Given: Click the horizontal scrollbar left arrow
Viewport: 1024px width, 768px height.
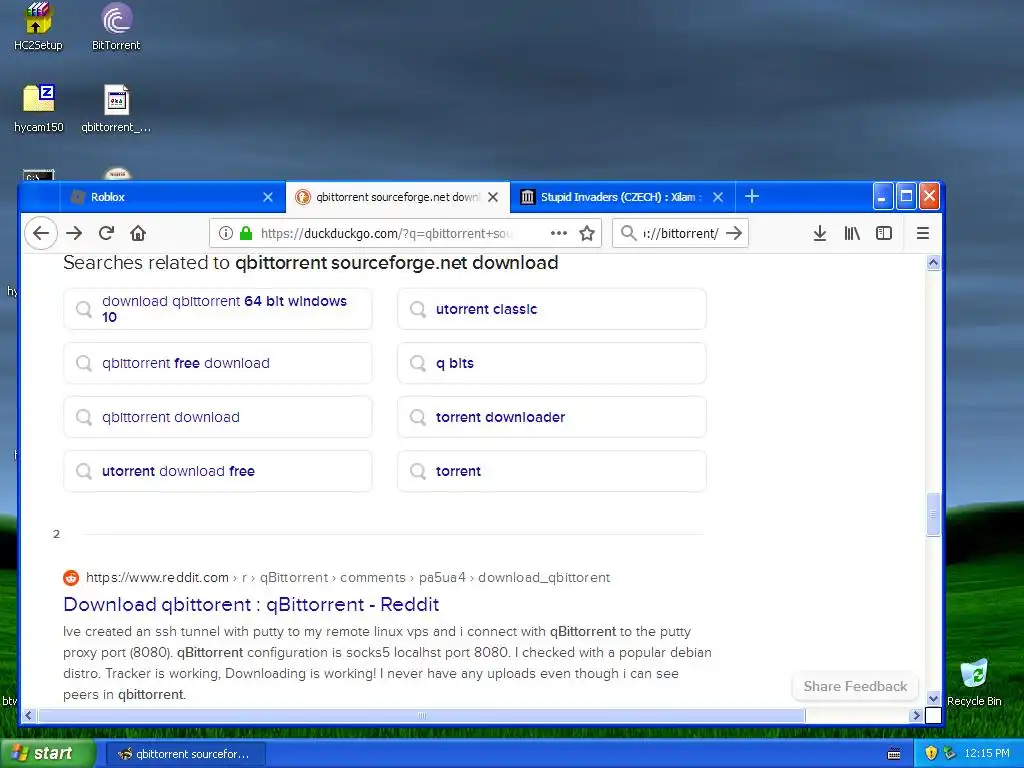Looking at the screenshot, I should [28, 715].
